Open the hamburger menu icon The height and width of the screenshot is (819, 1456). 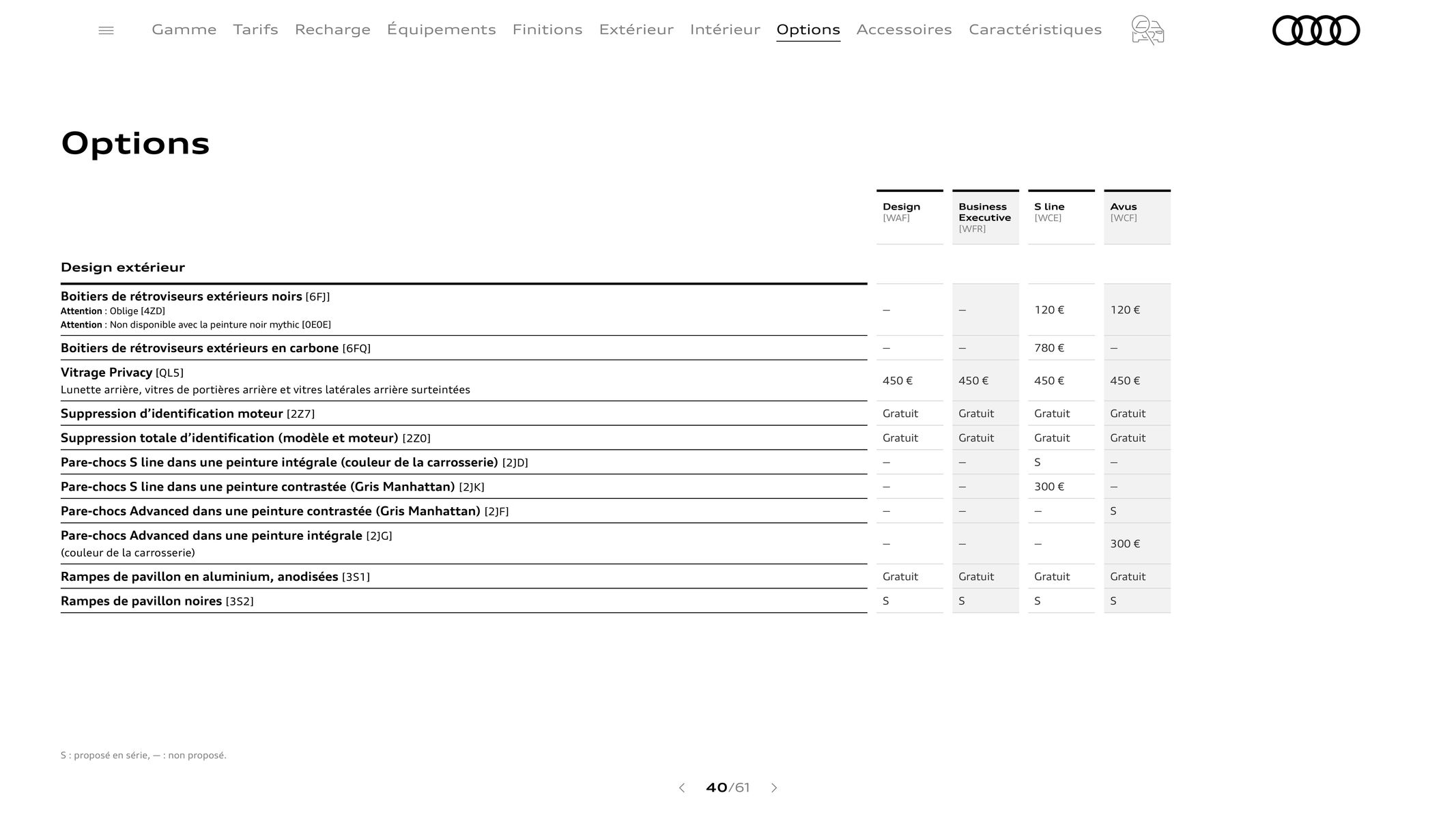(106, 31)
